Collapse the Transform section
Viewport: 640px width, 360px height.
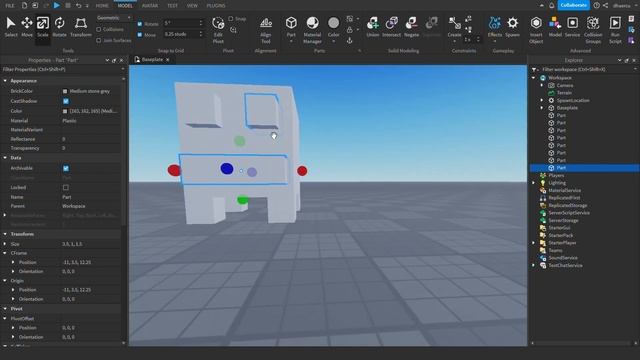point(5,234)
